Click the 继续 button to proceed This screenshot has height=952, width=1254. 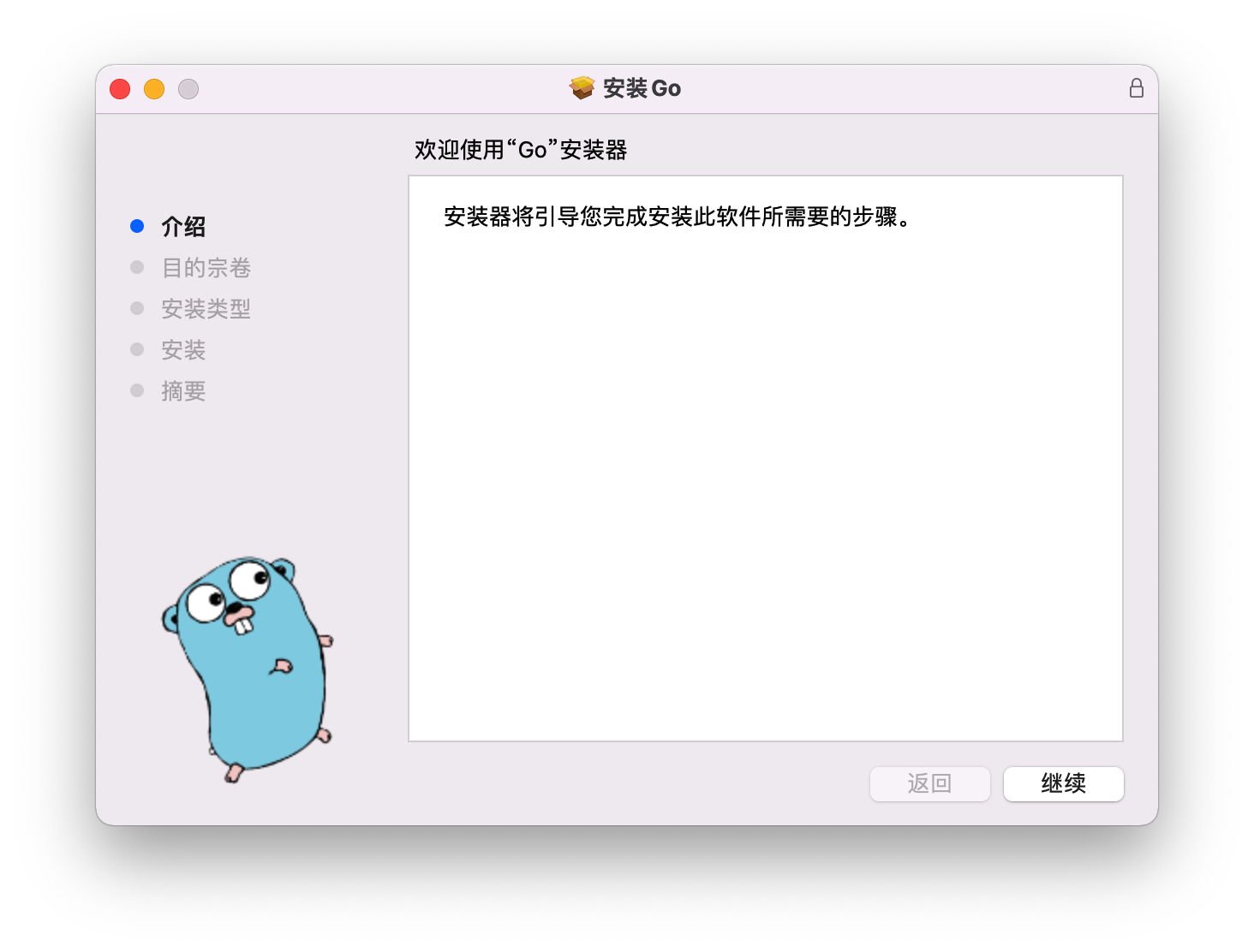[1063, 783]
